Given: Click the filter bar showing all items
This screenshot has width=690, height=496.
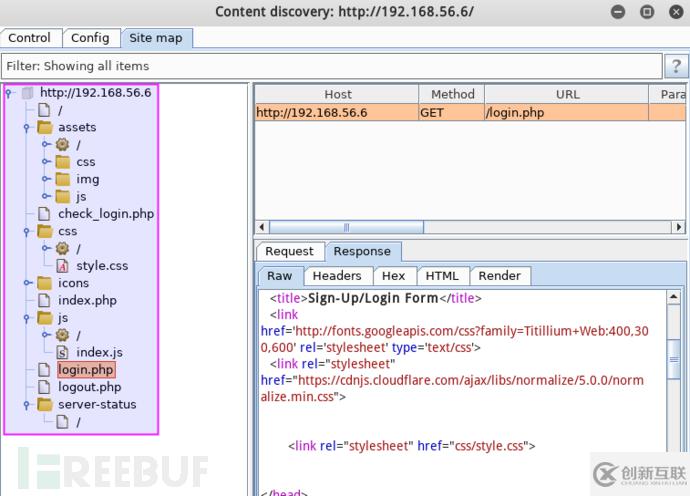Looking at the screenshot, I should pos(332,66).
